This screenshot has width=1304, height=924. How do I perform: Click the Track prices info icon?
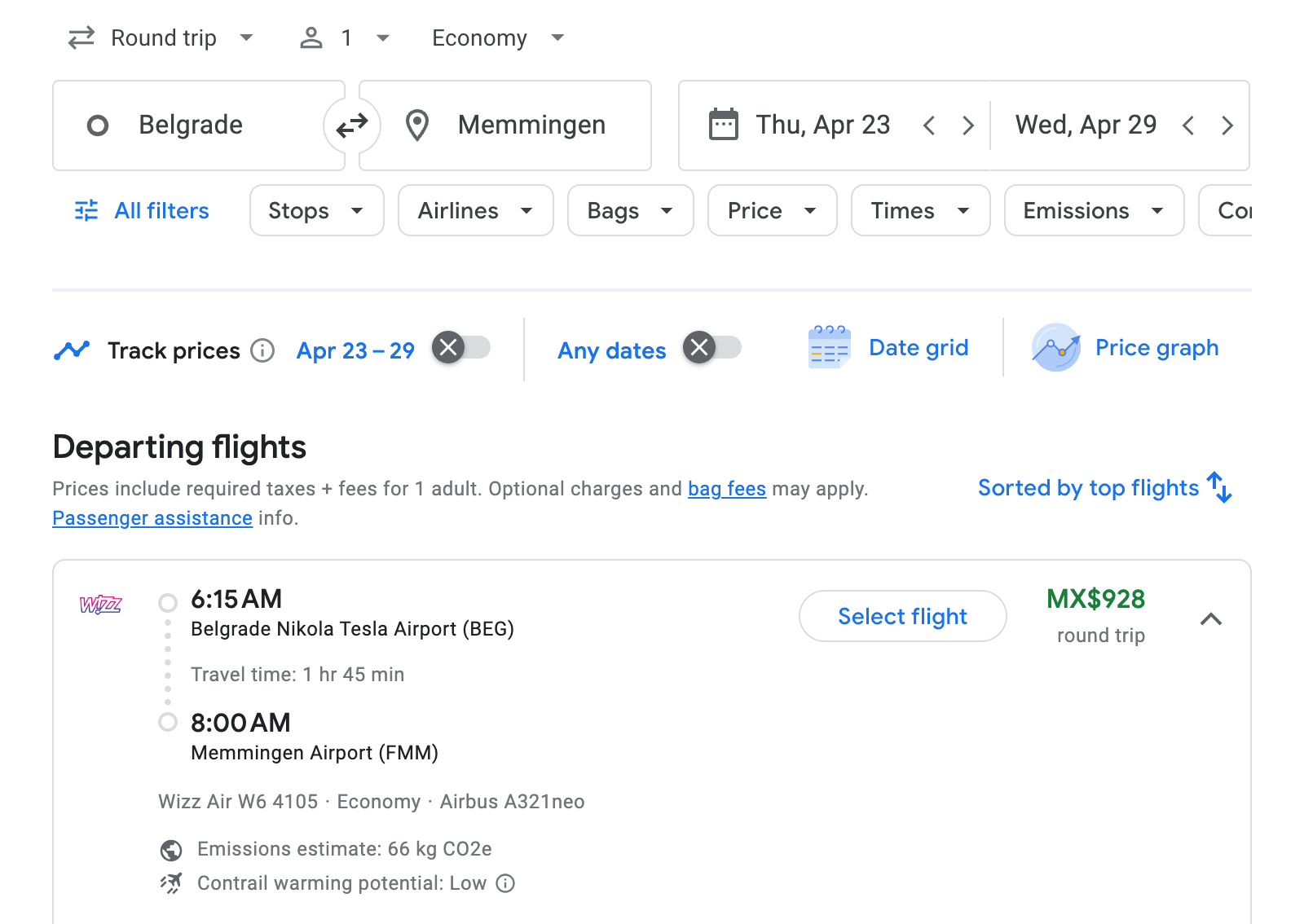(x=262, y=350)
